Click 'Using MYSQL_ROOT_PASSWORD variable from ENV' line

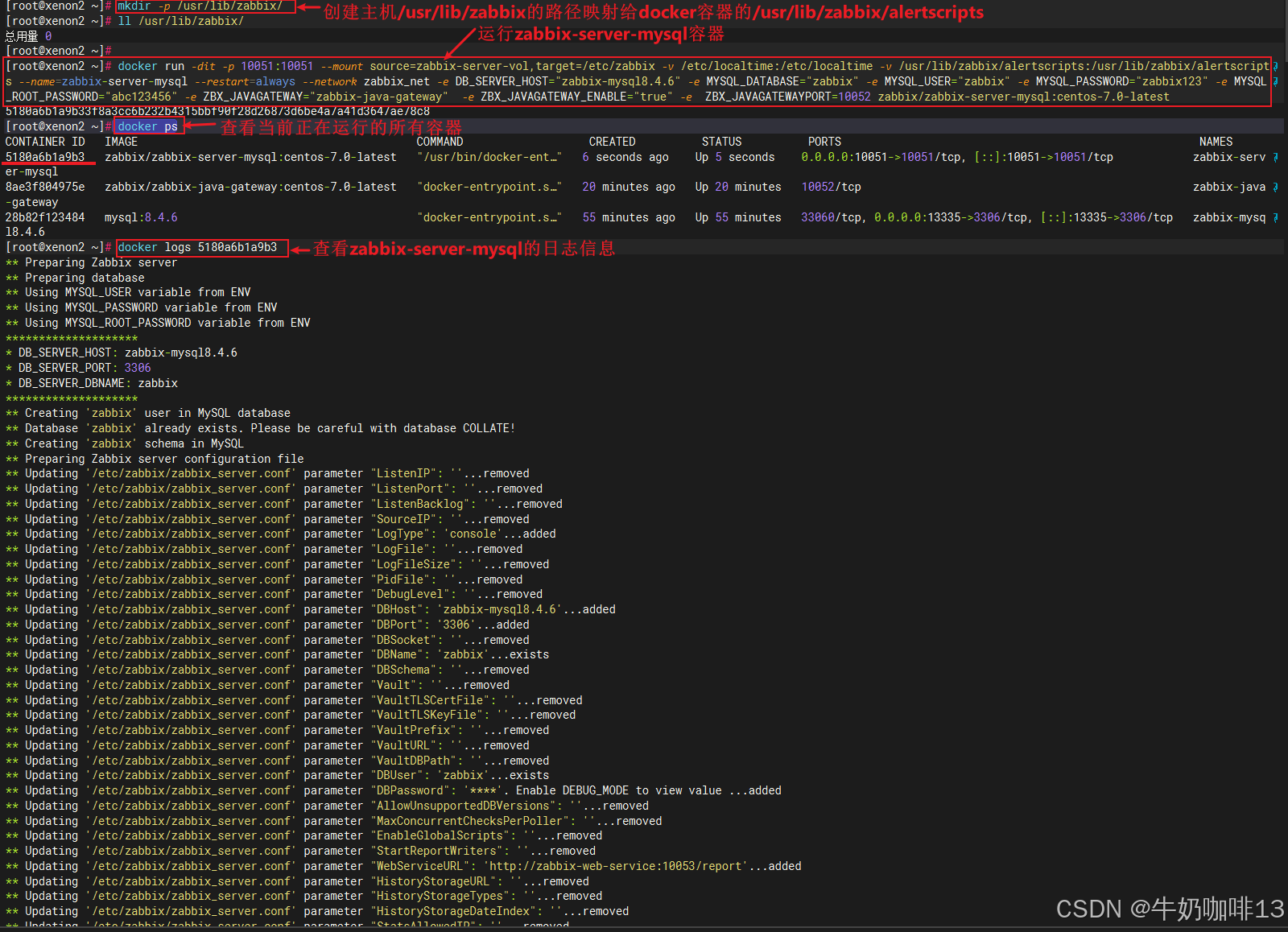(158, 323)
